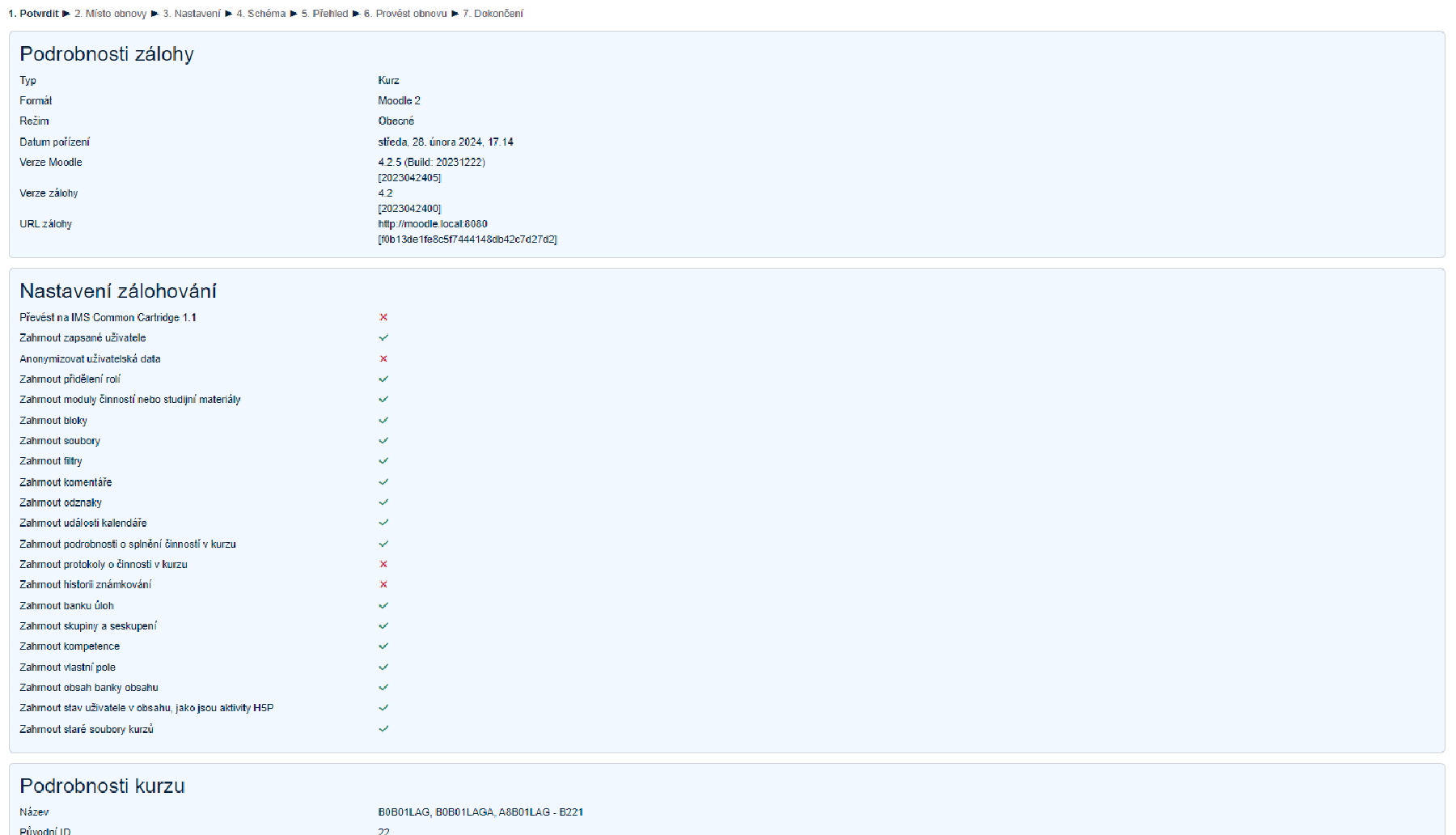Viewport: 1456px width, 835px height.
Task: Click the checkmark for Zahrnout obsah banky obsahu
Action: (383, 687)
